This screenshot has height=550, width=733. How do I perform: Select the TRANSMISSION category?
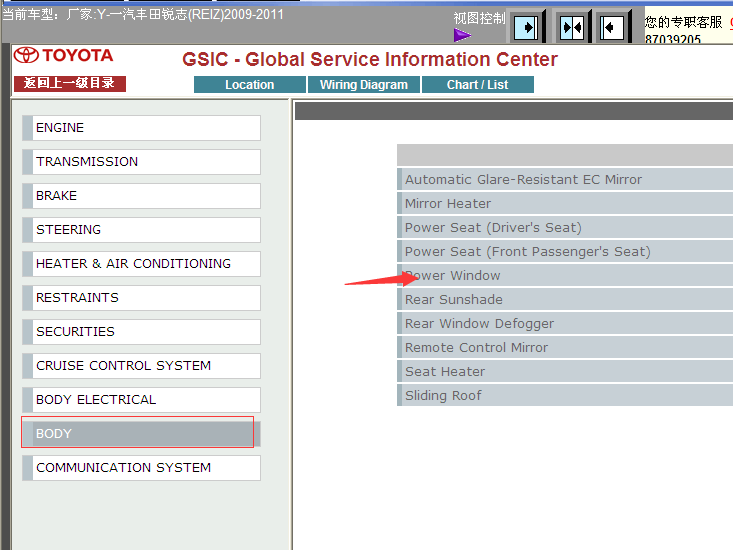[x=142, y=162]
